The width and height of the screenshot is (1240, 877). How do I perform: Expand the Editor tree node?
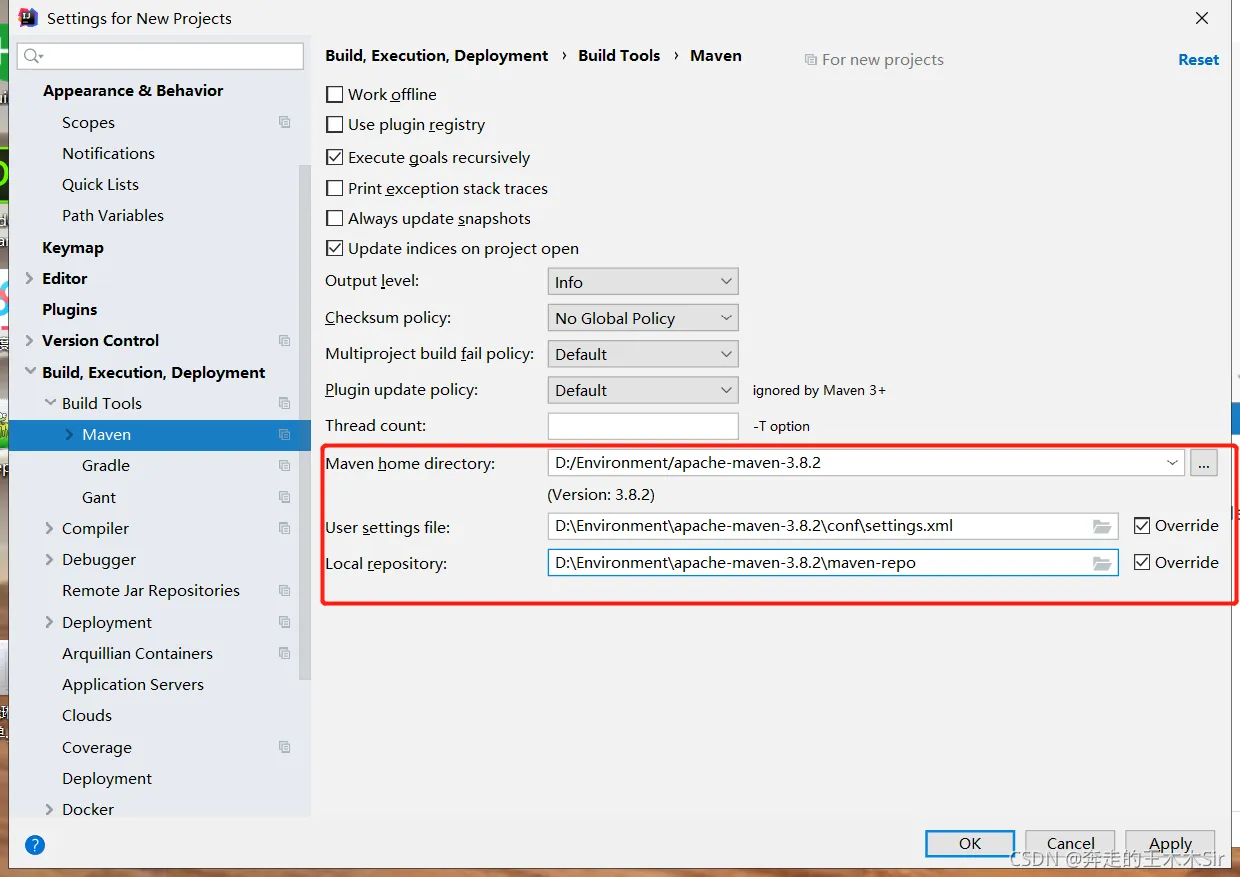[x=29, y=278]
